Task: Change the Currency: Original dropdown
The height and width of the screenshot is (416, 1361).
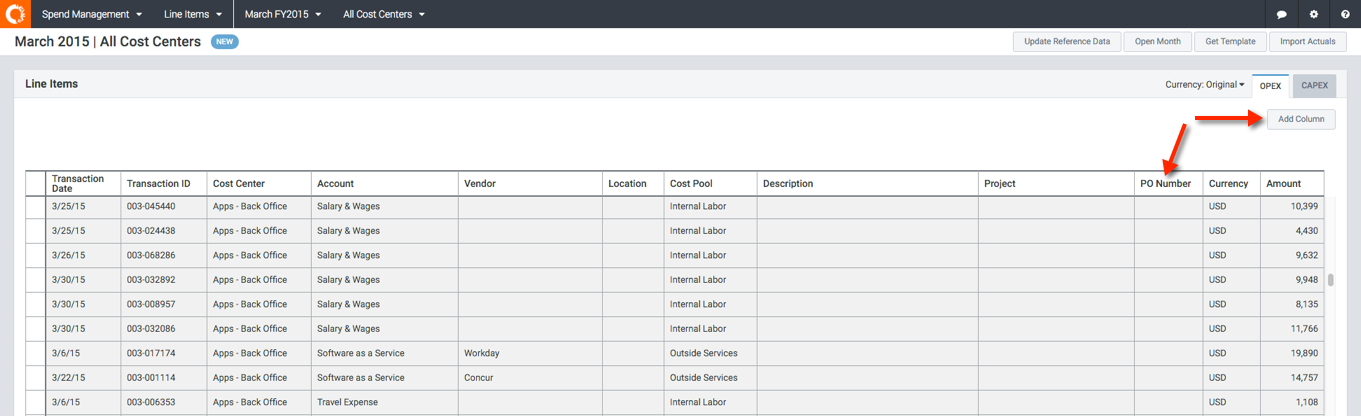Action: click(x=1204, y=85)
